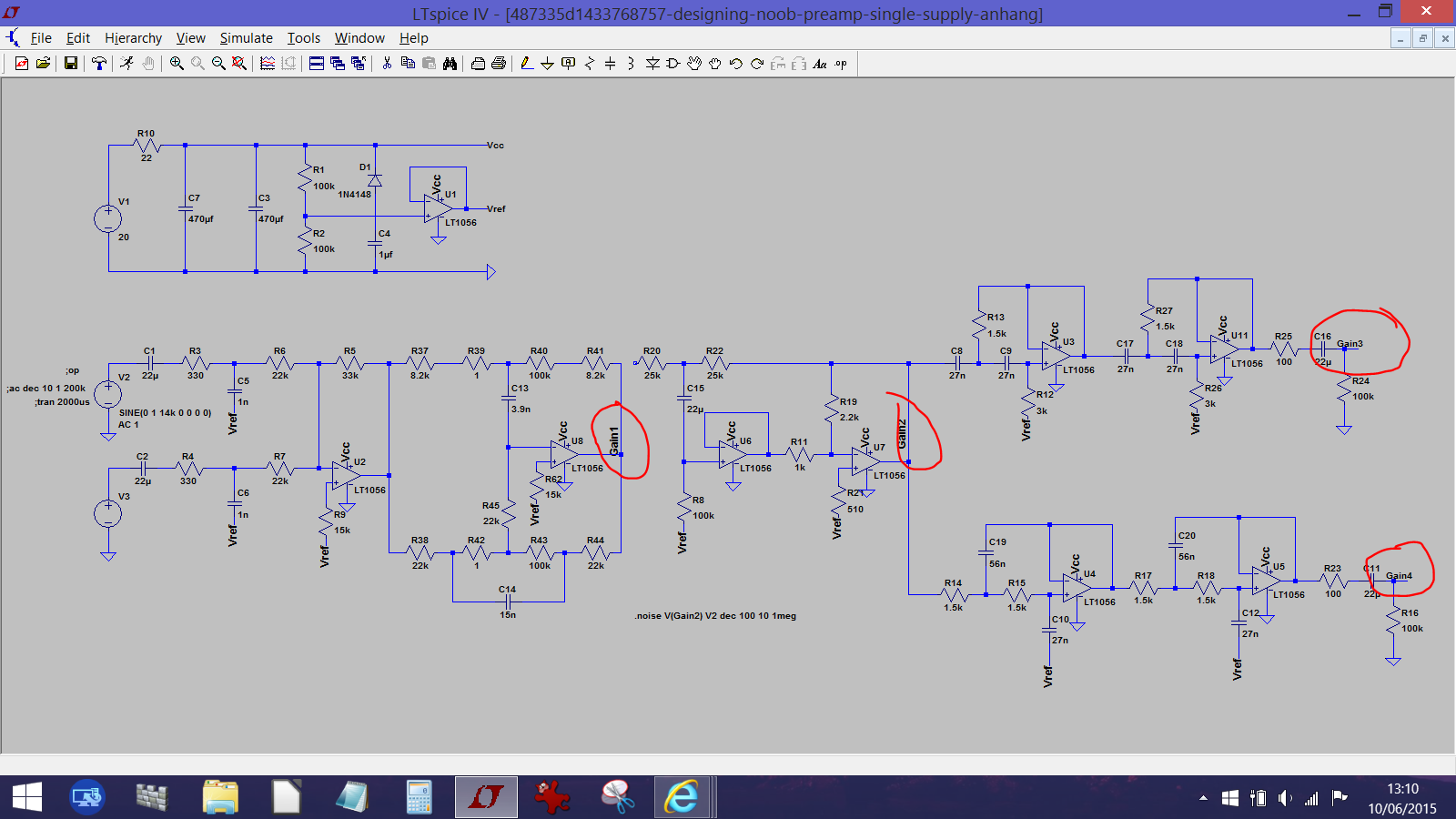Click the 'R10' resistor label
Image resolution: width=1456 pixels, height=819 pixels.
pos(146,134)
